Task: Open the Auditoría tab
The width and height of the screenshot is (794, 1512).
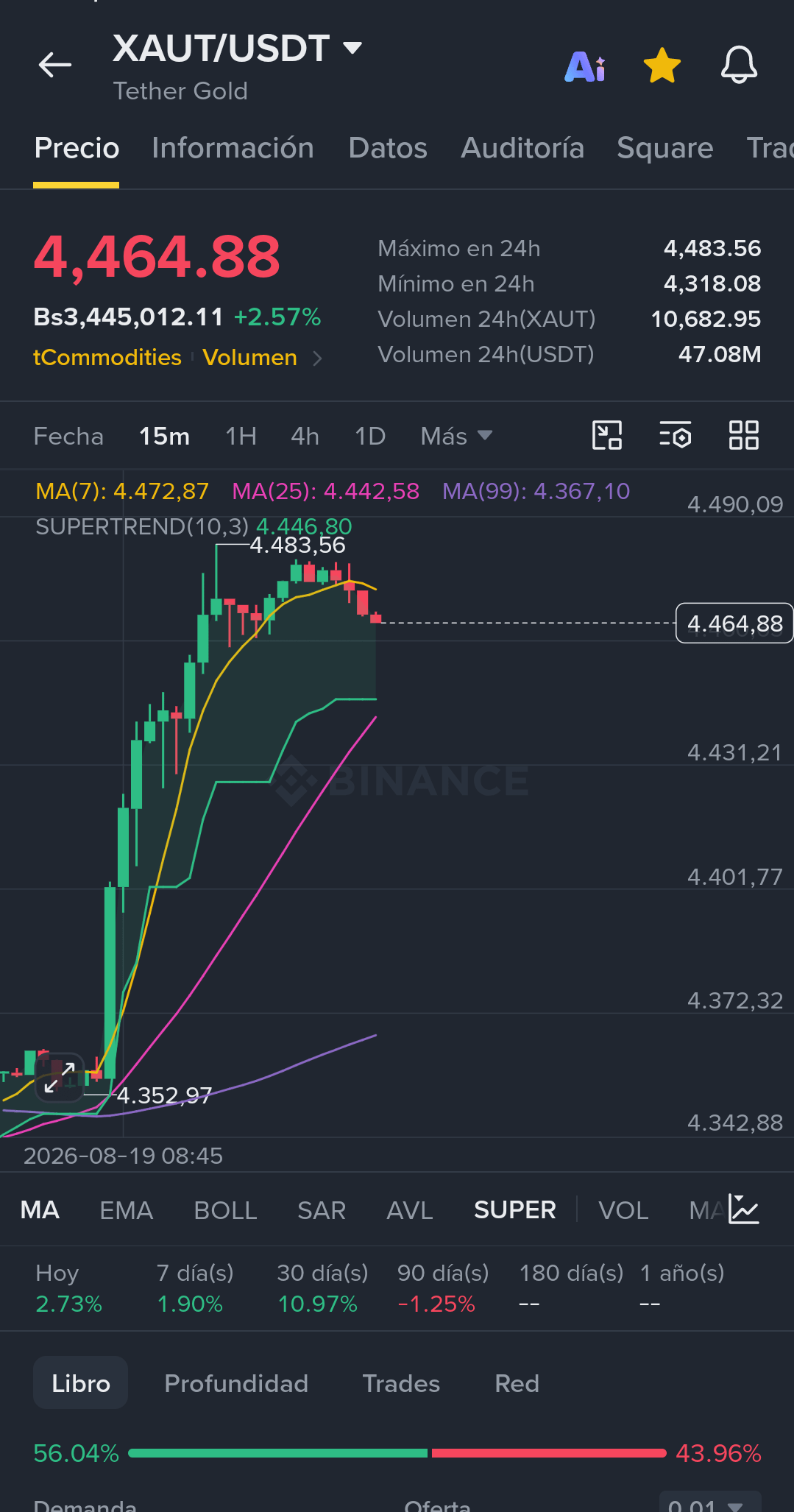Action: point(522,148)
